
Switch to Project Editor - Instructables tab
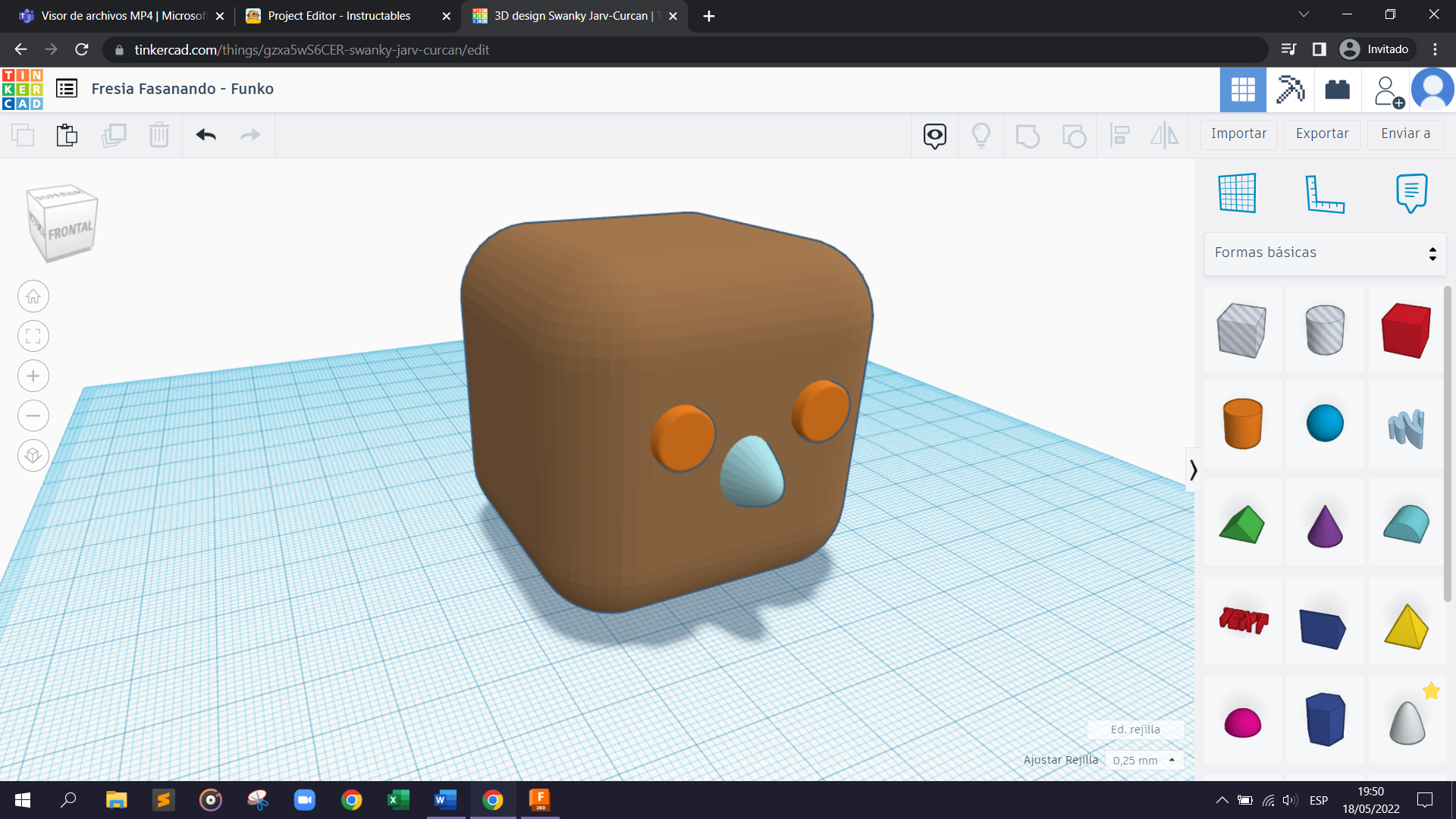[x=339, y=16]
